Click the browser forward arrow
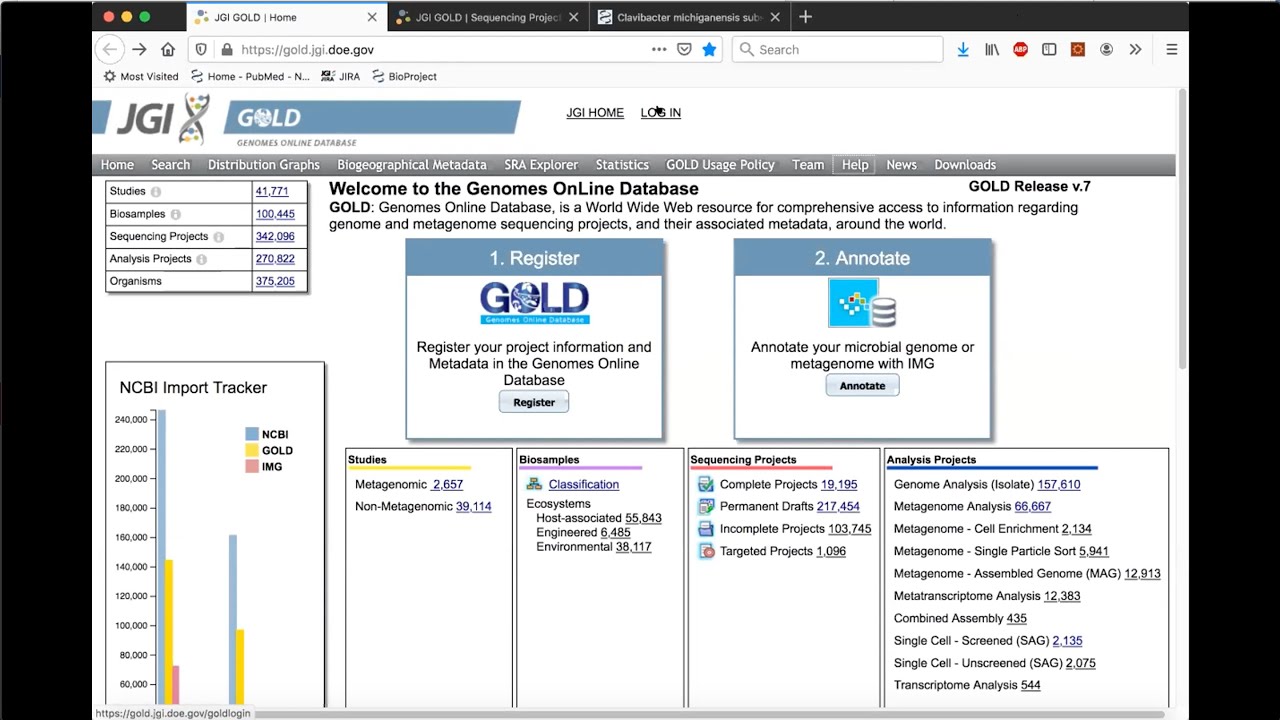 [139, 49]
